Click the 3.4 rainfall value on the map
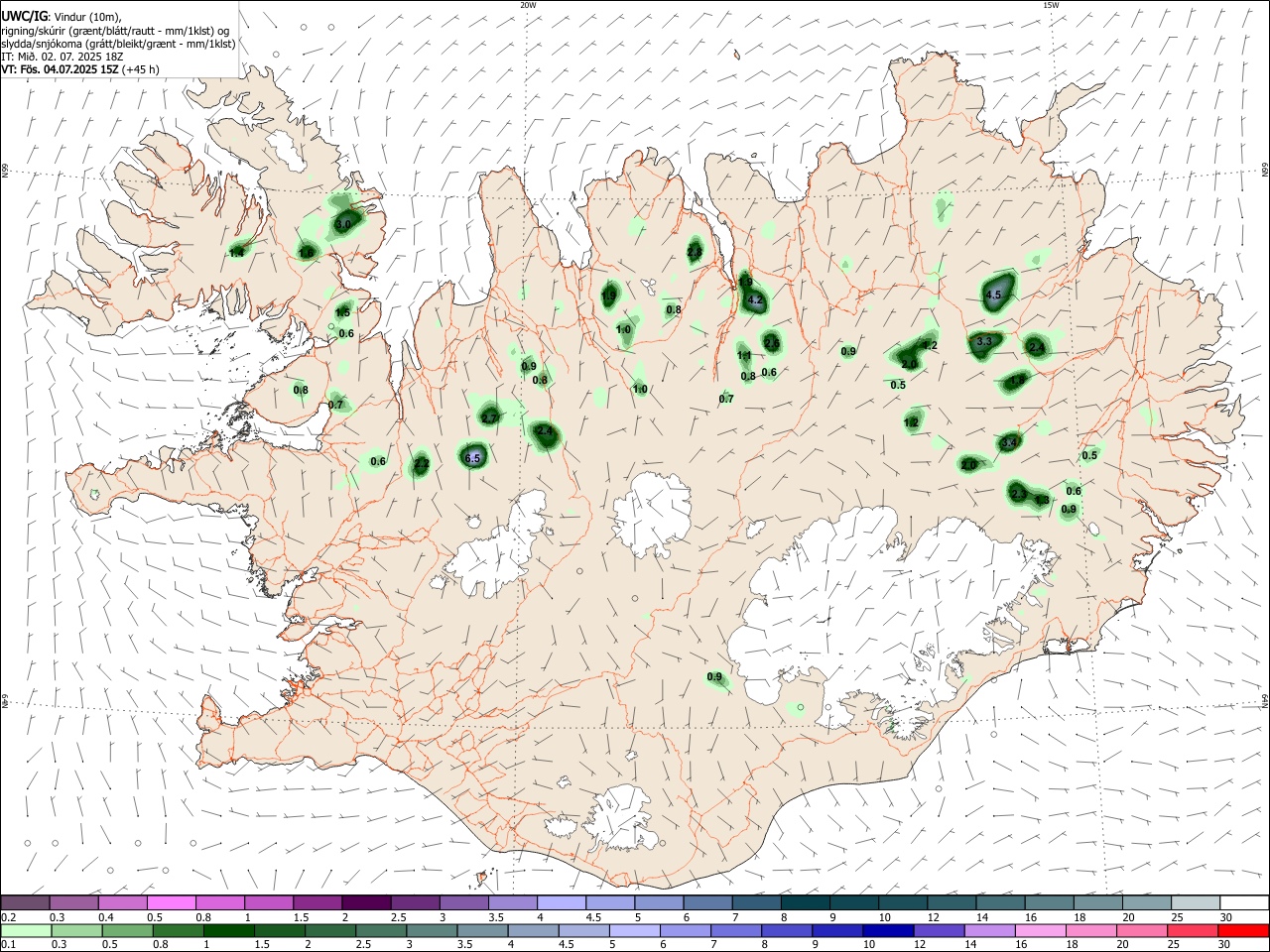 [1010, 442]
